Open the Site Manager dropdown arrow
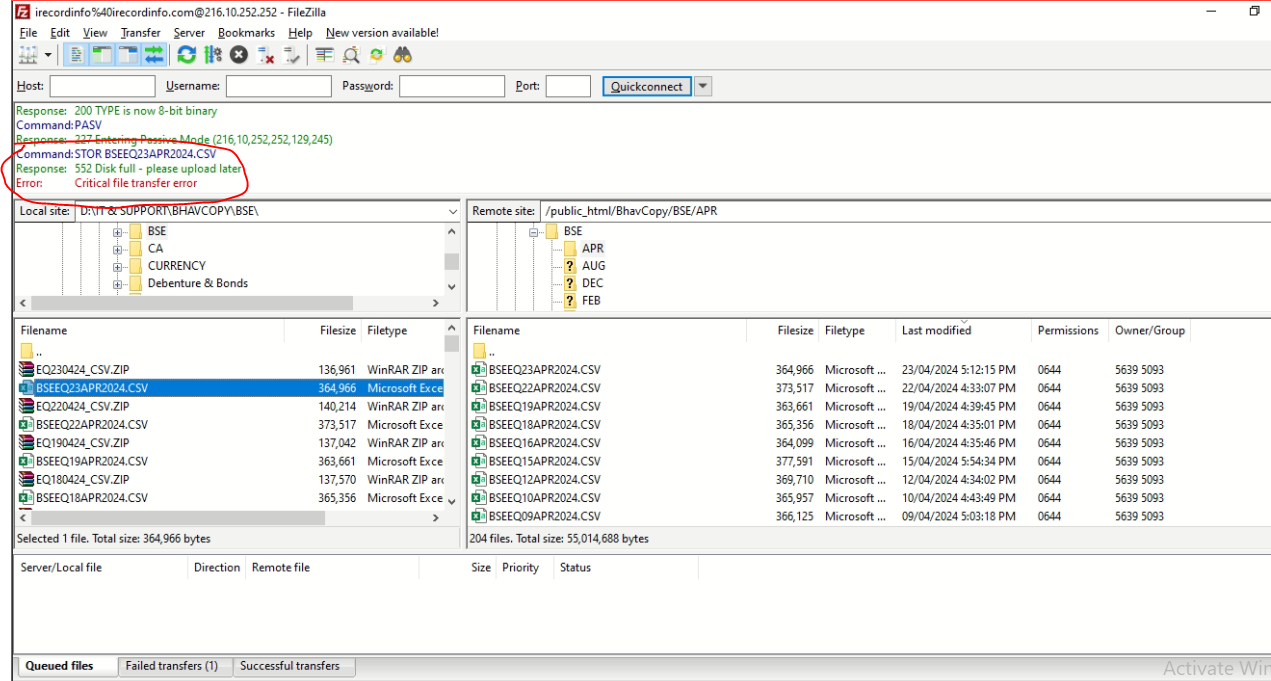1271x681 pixels. pyautogui.click(x=47, y=55)
